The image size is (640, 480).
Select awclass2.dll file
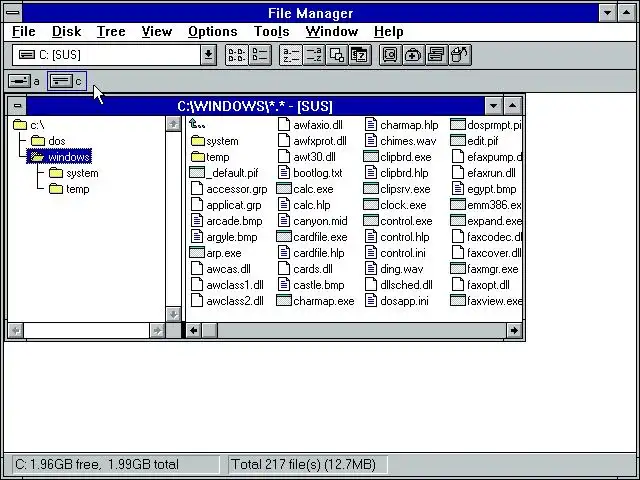(227, 301)
